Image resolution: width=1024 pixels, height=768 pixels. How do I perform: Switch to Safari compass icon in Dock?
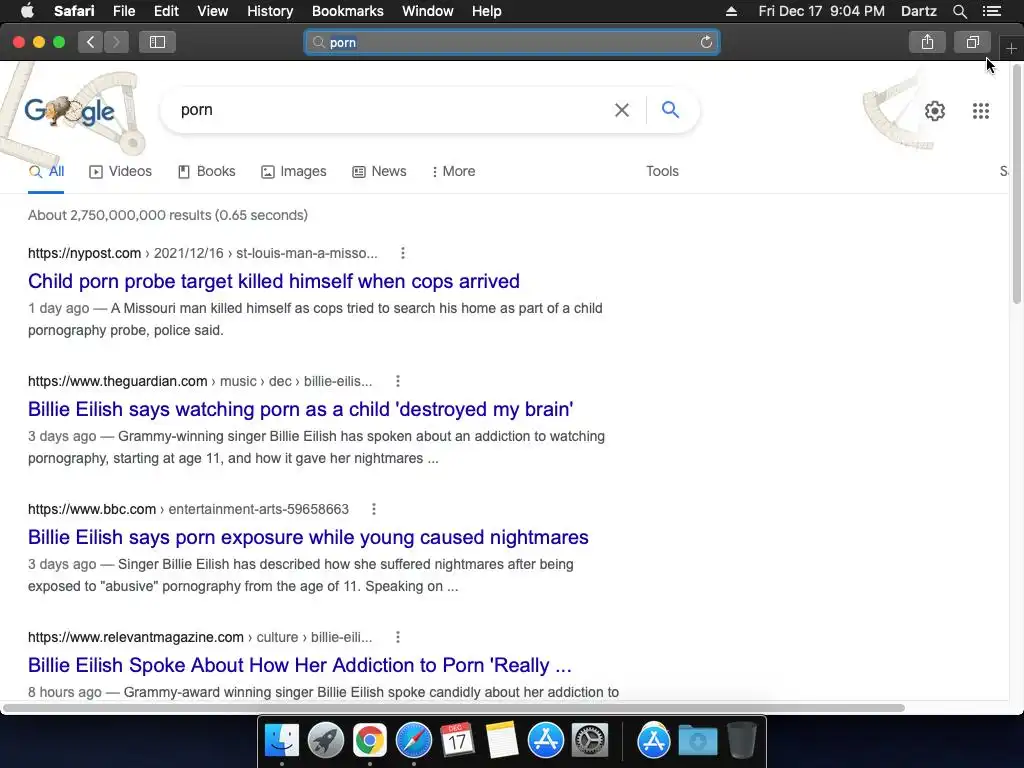[413, 741]
